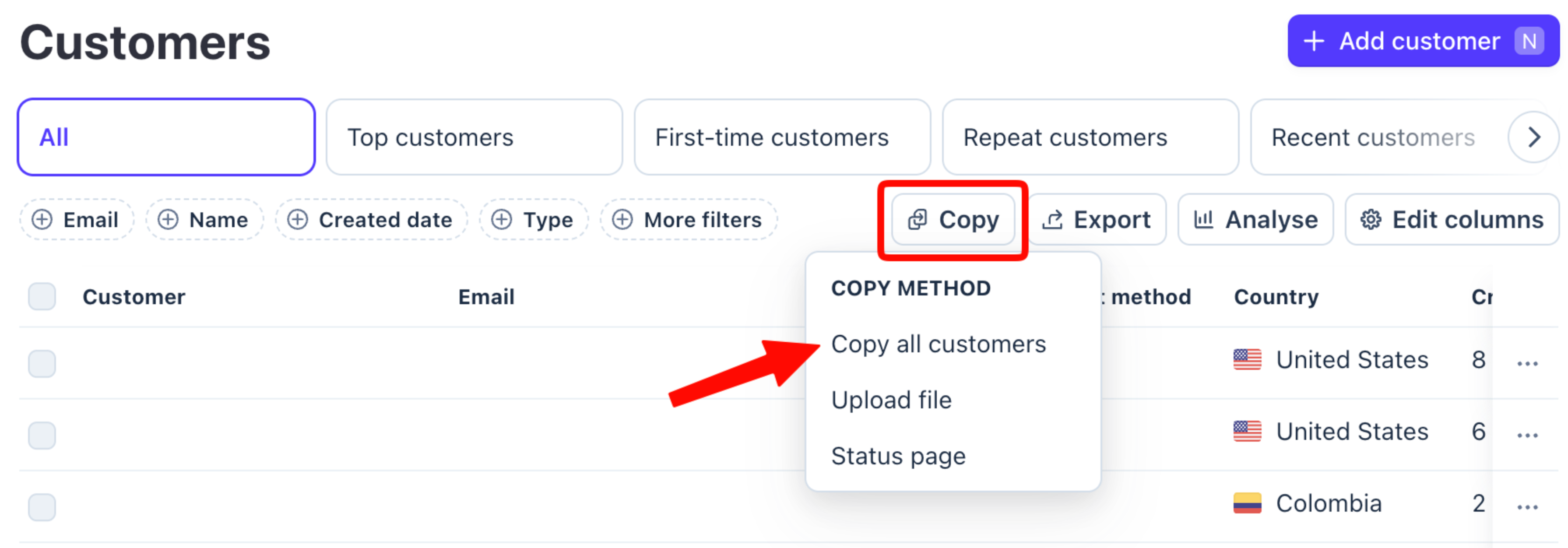The image size is (1568, 548).
Task: Select Status page in copy menu
Action: pos(898,456)
